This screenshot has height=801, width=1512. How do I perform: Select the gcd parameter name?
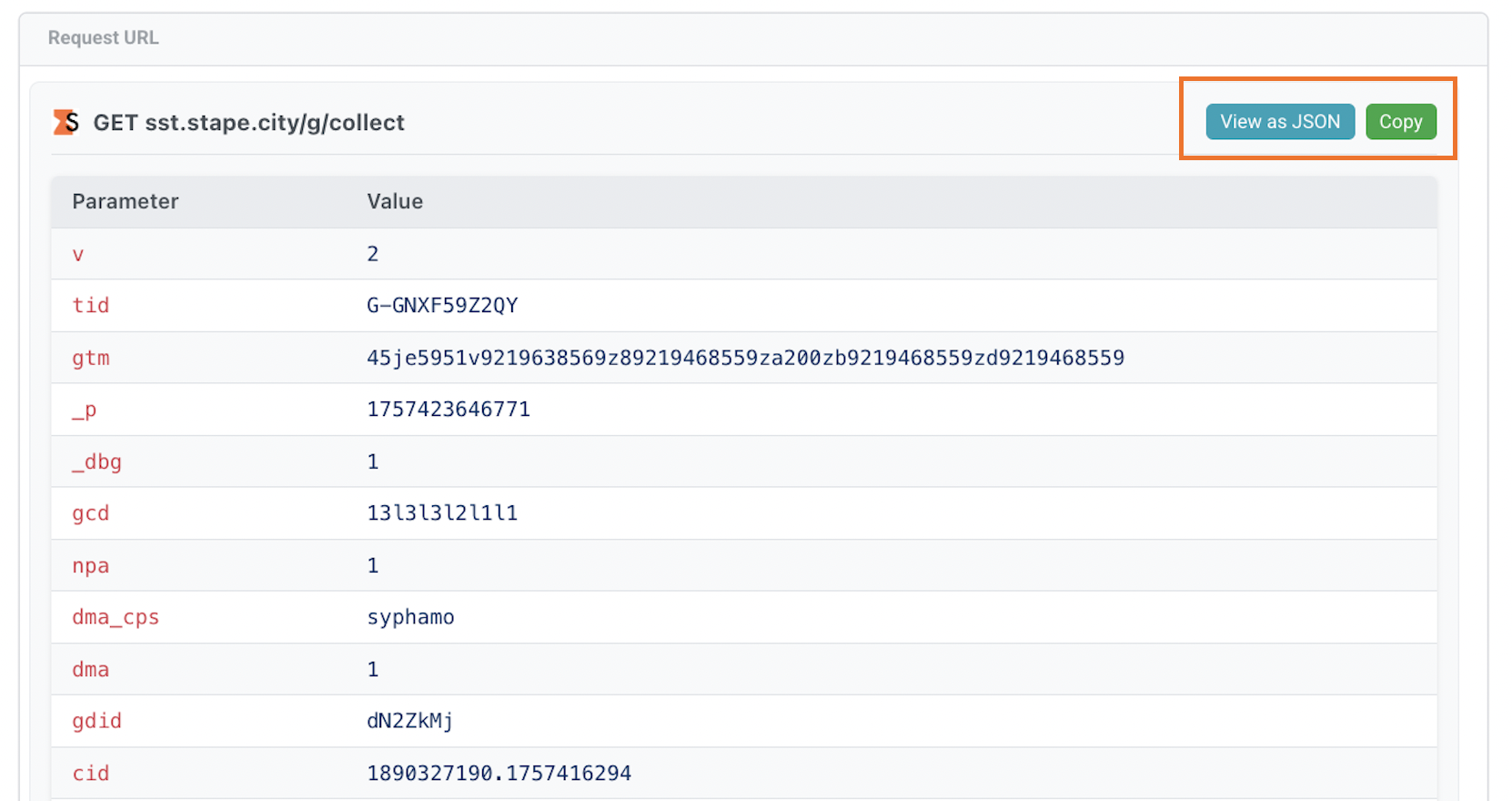tap(91, 513)
